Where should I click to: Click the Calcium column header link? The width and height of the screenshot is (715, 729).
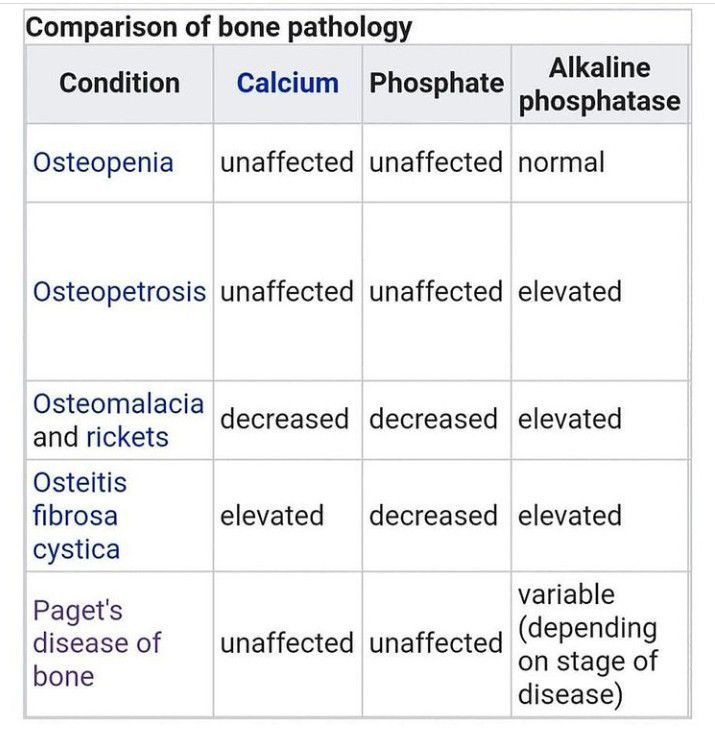[287, 83]
